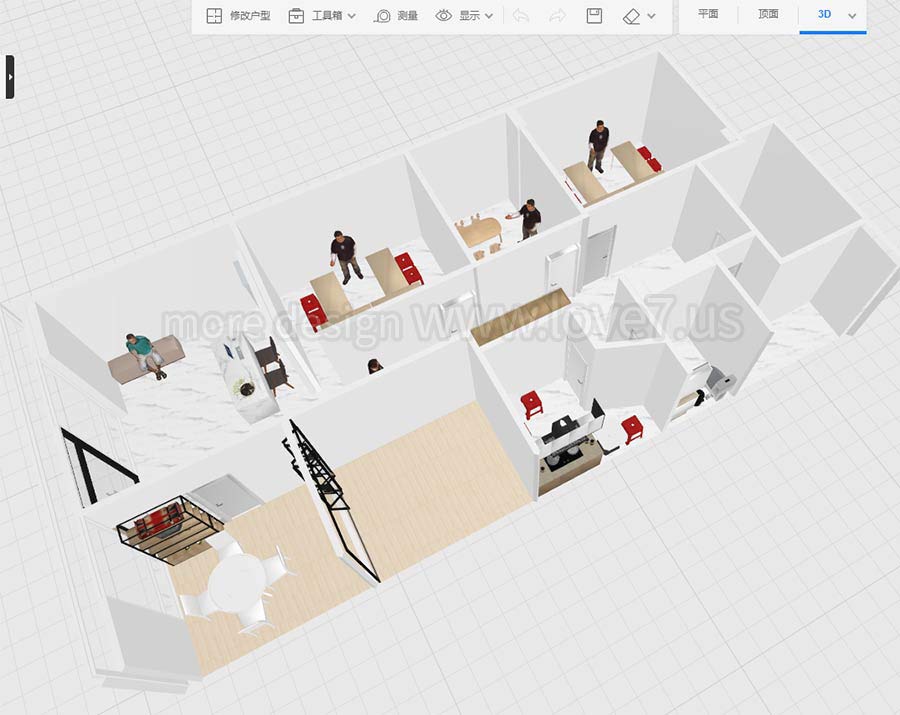The image size is (900, 715).
Task: Click the floor plan edit icon
Action: 214,15
